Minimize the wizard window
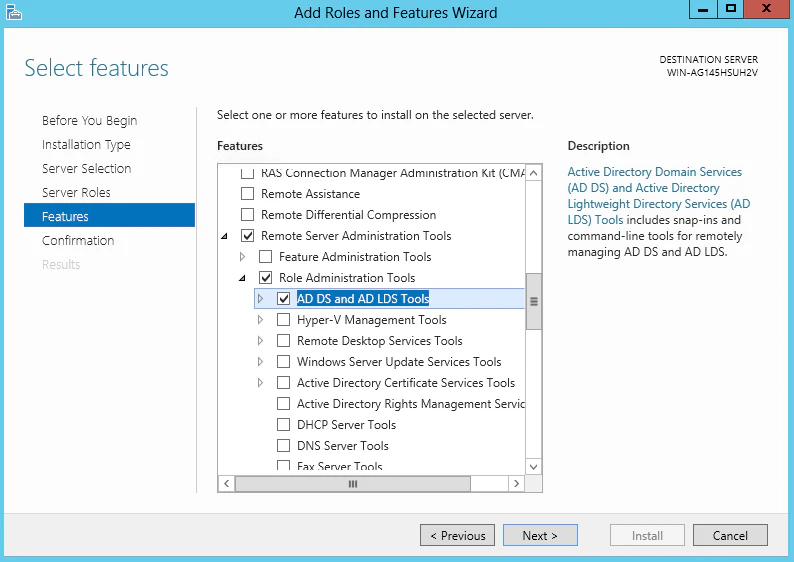This screenshot has height=562, width=794. pyautogui.click(x=703, y=9)
